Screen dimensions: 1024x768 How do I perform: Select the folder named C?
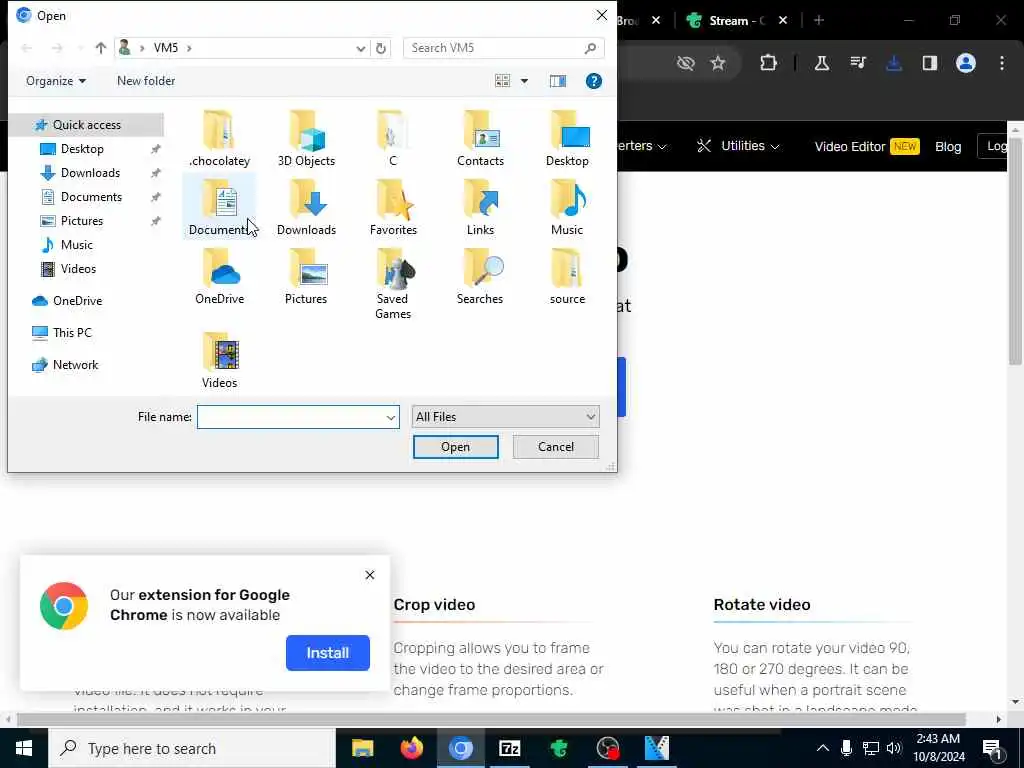coord(392,138)
